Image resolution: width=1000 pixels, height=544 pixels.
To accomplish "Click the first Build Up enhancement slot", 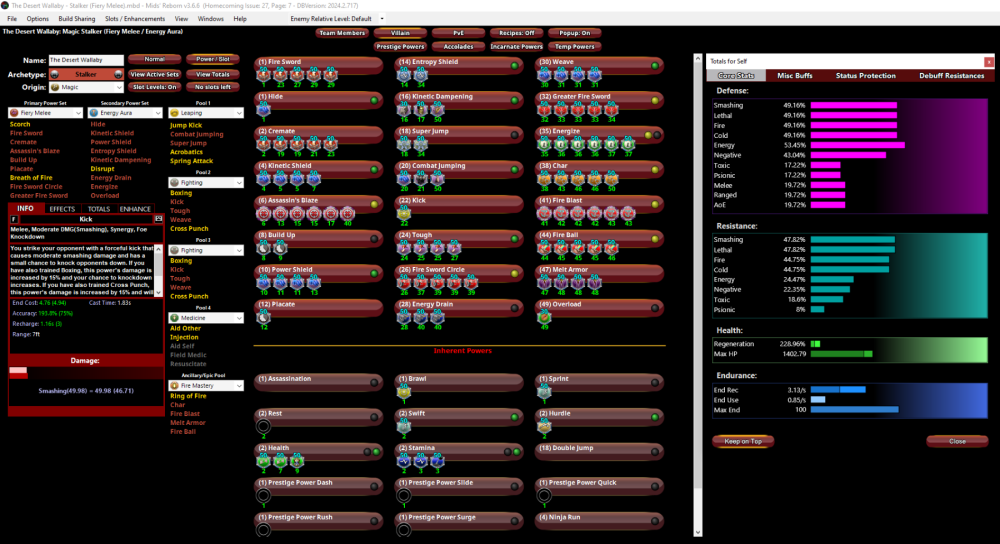I will point(263,247).
